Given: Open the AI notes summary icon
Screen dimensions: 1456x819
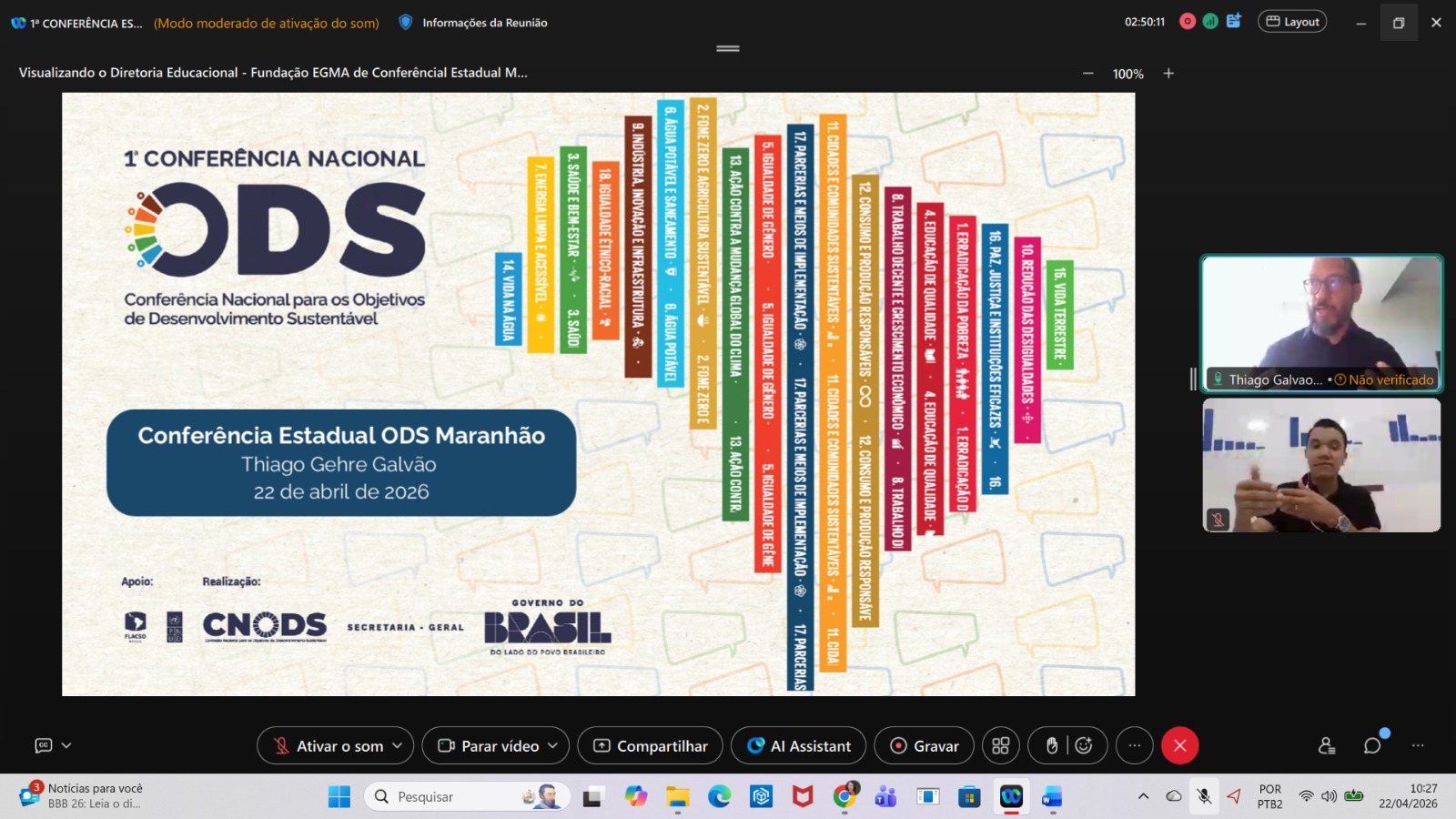Looking at the screenshot, I should (1234, 22).
